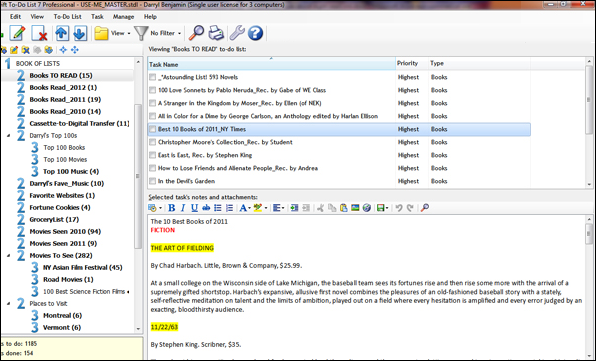Select 'GroceryList (17)' list
The height and width of the screenshot is (361, 596).
[54, 219]
